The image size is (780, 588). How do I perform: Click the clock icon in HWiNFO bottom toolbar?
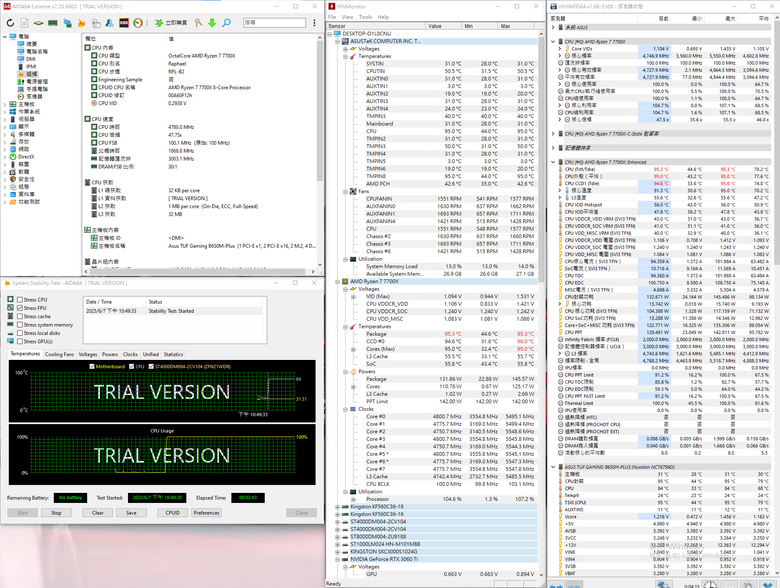tap(710, 585)
